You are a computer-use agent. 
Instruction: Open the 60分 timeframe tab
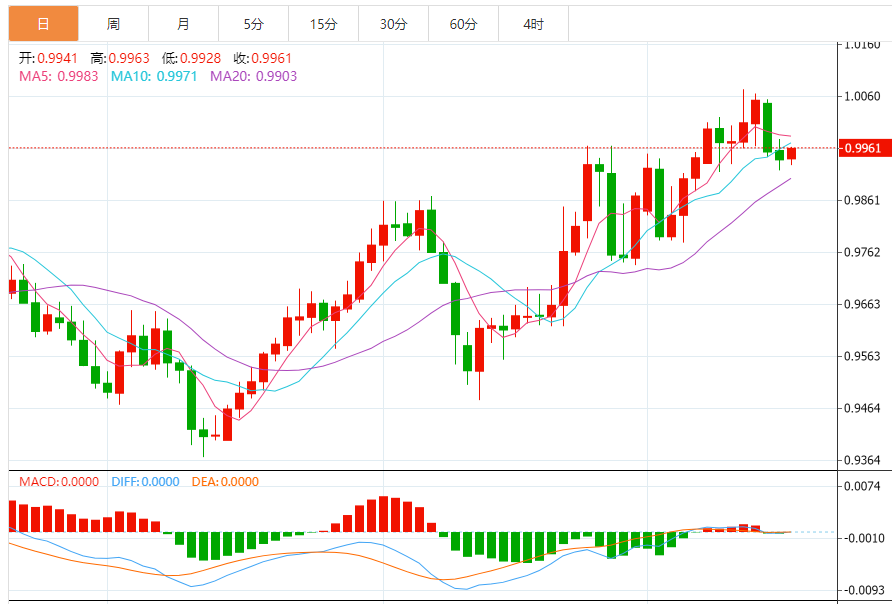pyautogui.click(x=464, y=24)
